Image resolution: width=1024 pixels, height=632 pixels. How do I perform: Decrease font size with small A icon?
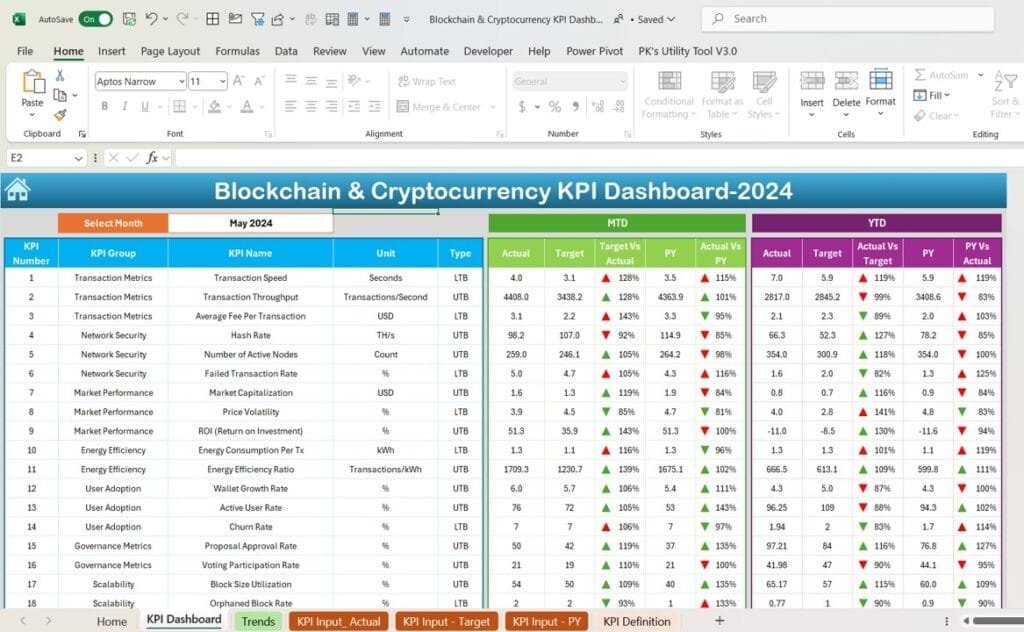click(259, 81)
